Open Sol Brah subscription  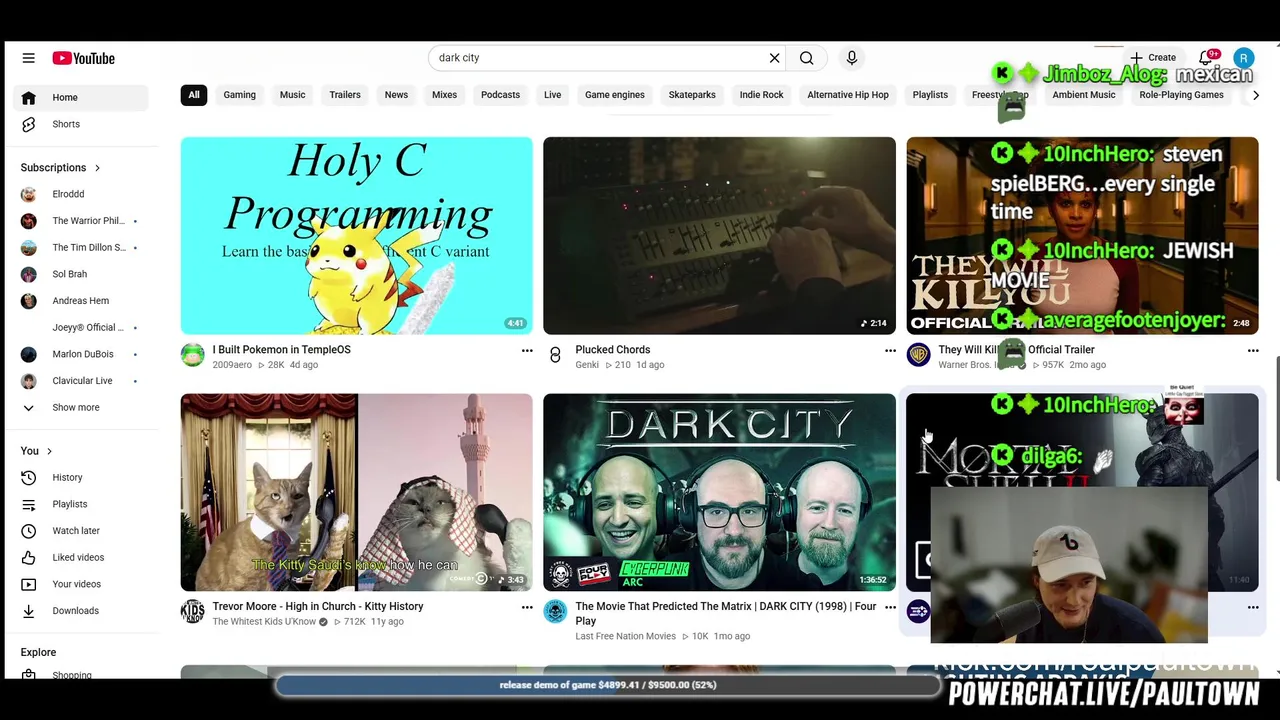81,274
